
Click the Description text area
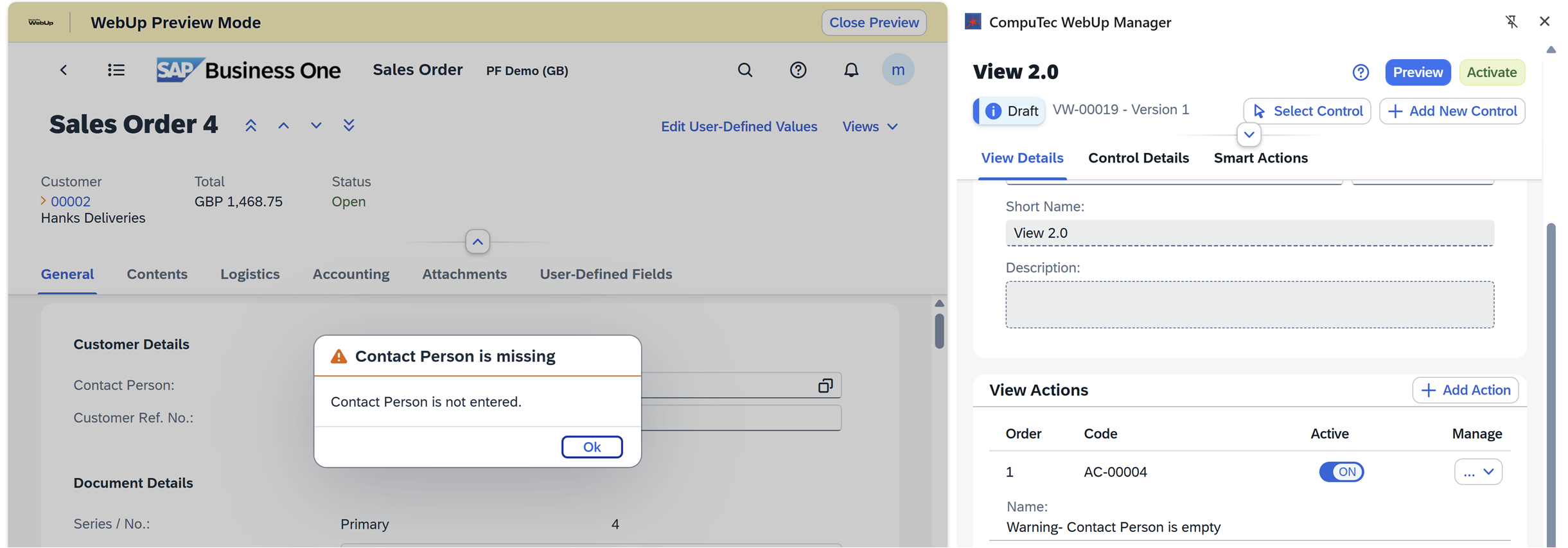click(1249, 305)
